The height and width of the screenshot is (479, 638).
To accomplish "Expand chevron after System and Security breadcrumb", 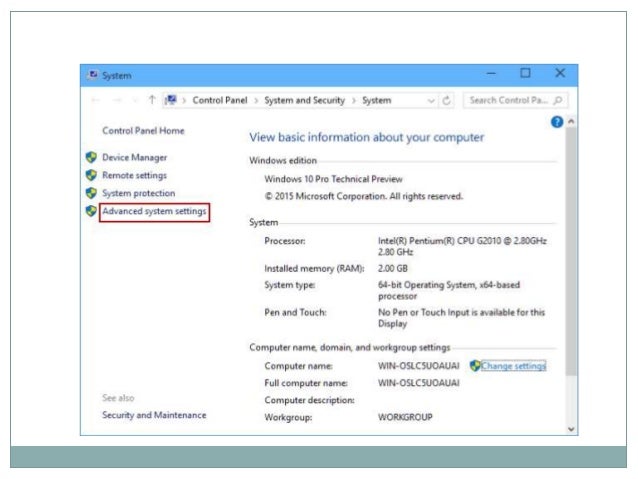I will point(354,101).
